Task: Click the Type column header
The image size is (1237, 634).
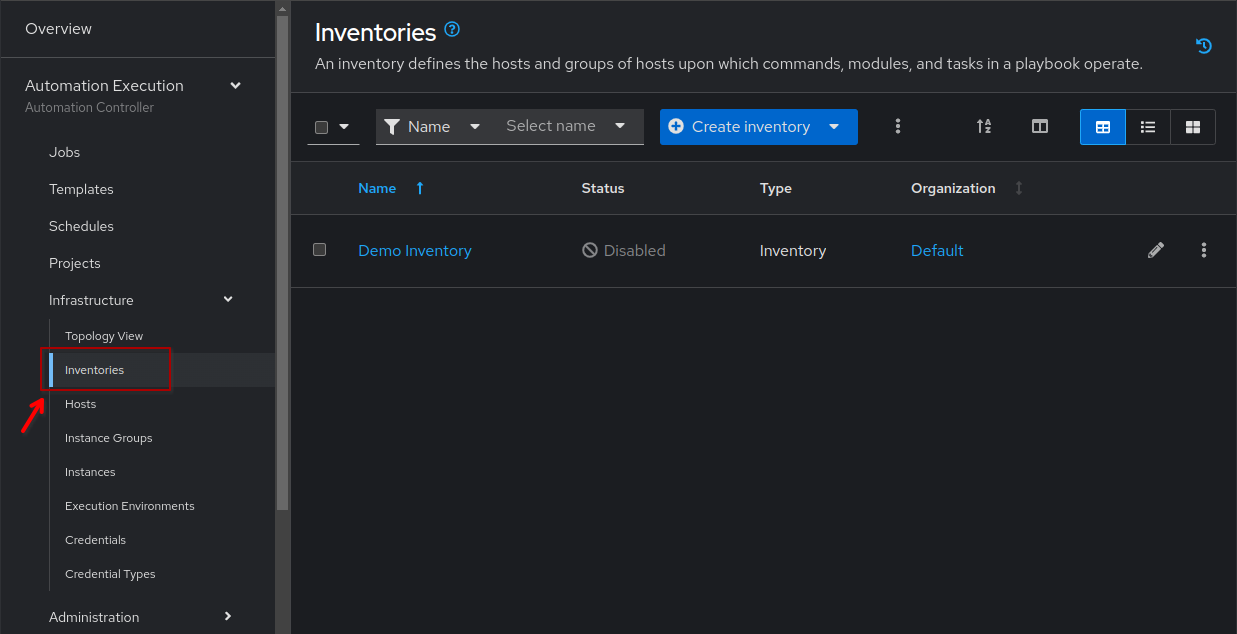Action: 776,188
